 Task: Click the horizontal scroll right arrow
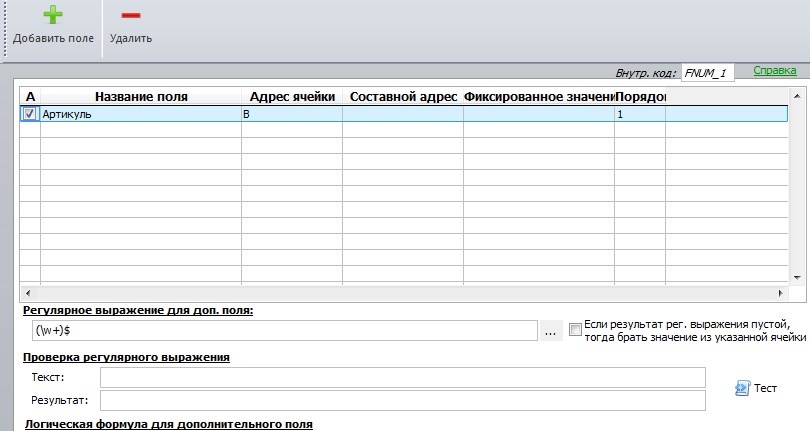(781, 293)
